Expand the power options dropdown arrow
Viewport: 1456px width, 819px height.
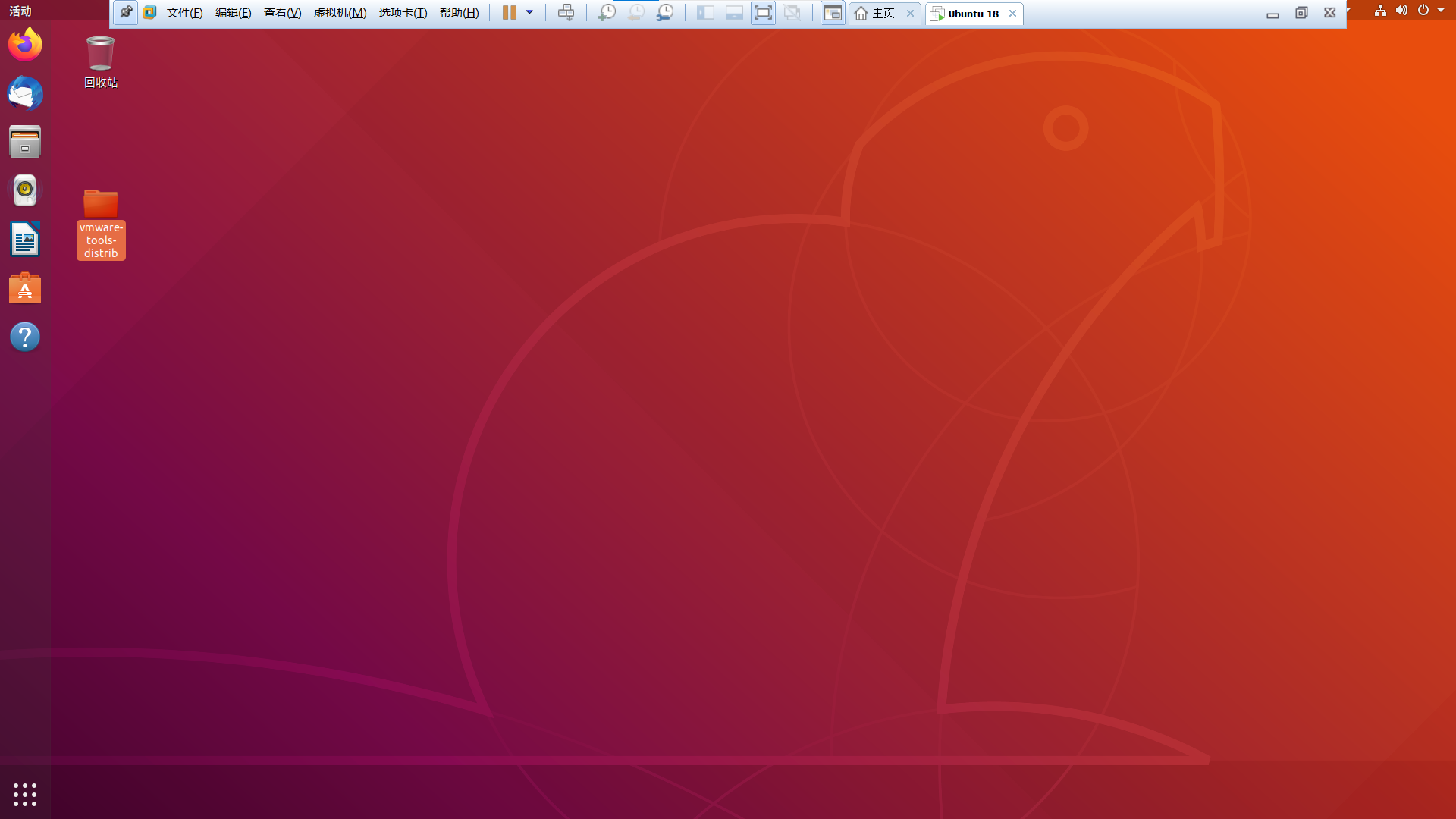pos(529,13)
